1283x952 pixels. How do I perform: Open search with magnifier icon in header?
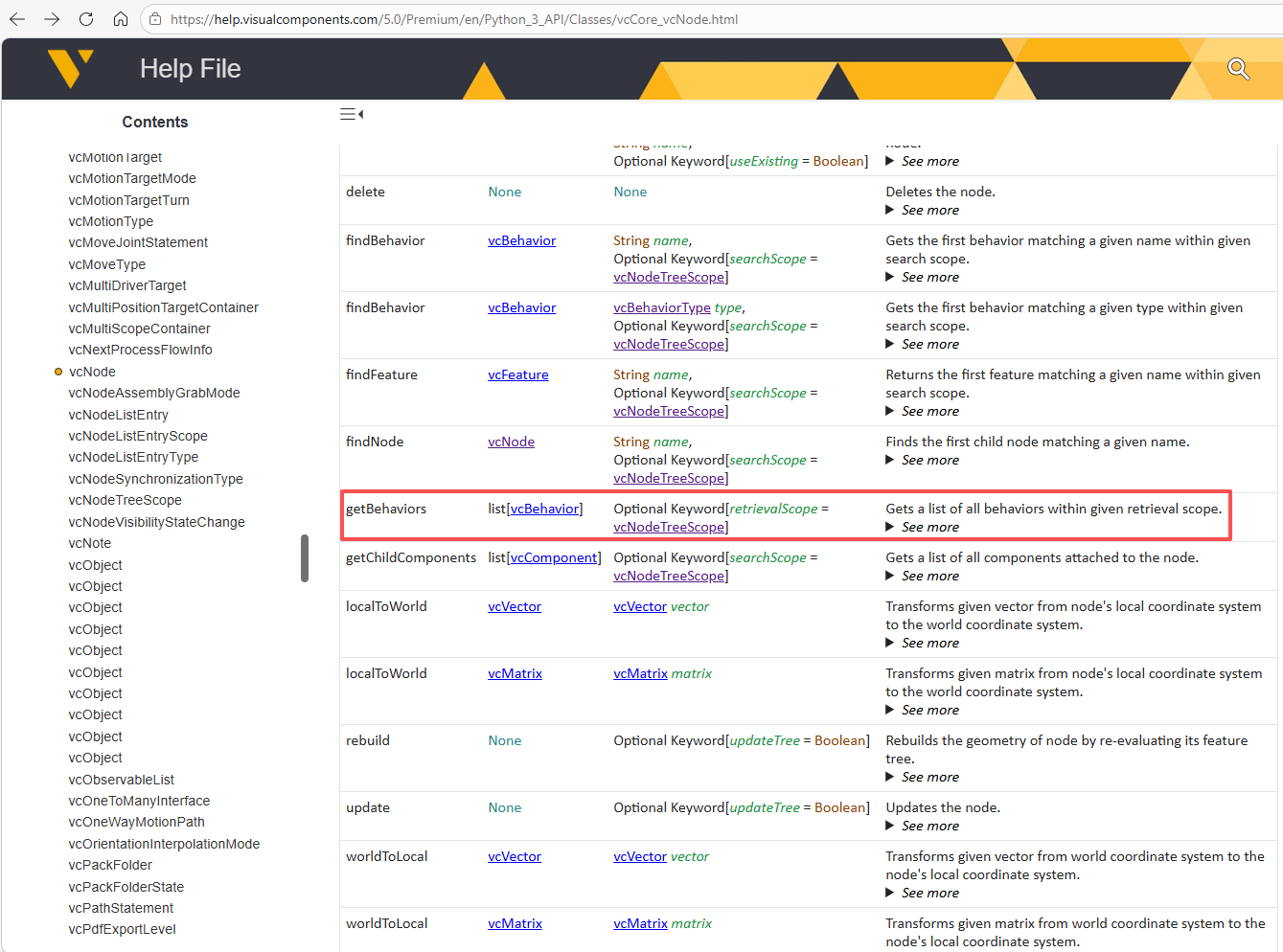click(x=1238, y=69)
